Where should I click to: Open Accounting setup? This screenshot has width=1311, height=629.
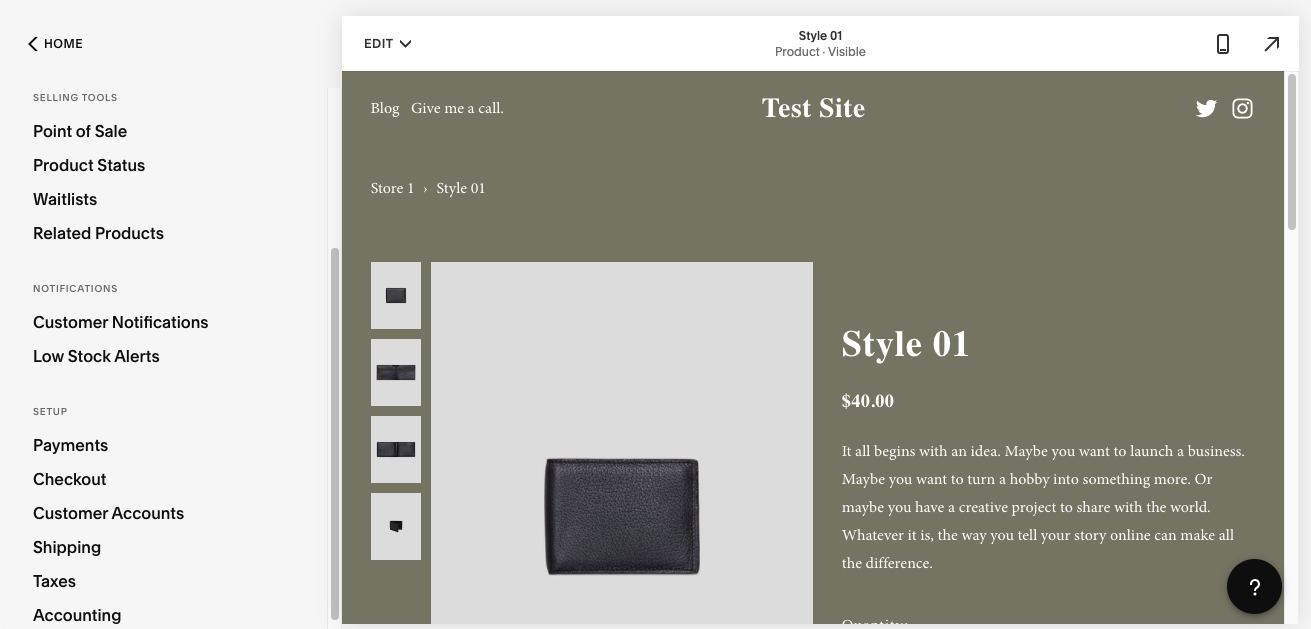(77, 615)
